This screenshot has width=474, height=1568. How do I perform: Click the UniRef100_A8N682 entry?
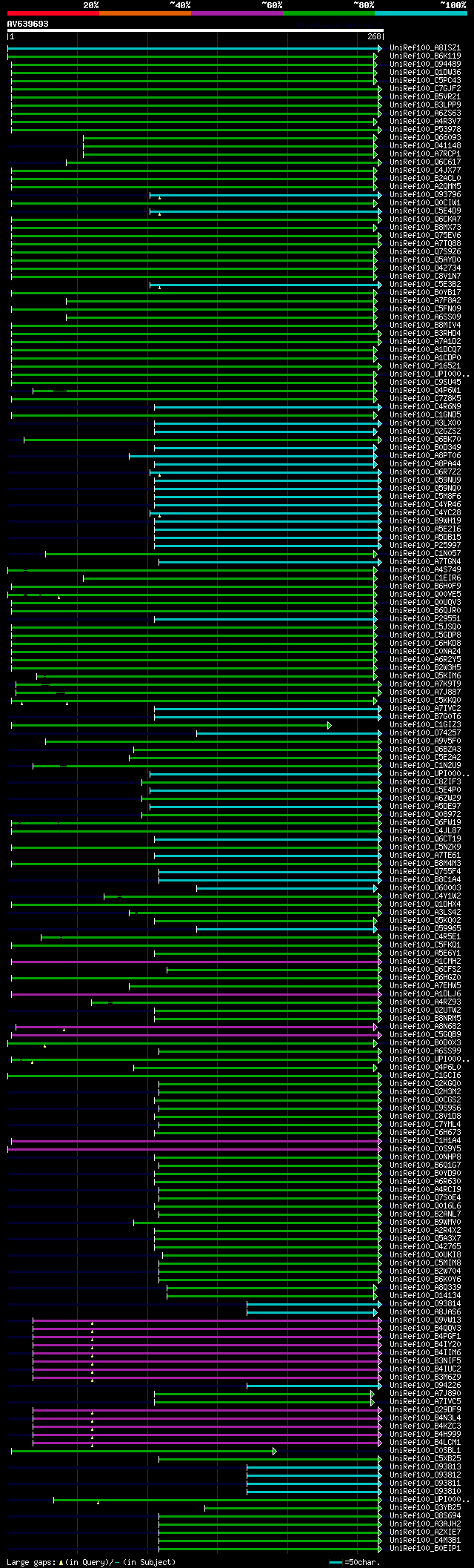coord(425,1027)
